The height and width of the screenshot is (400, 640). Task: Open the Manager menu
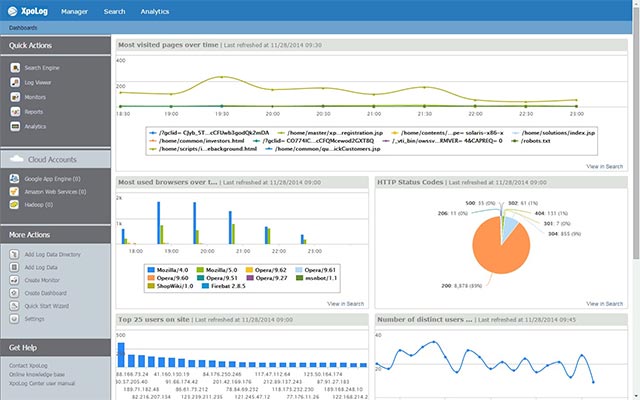click(x=74, y=12)
